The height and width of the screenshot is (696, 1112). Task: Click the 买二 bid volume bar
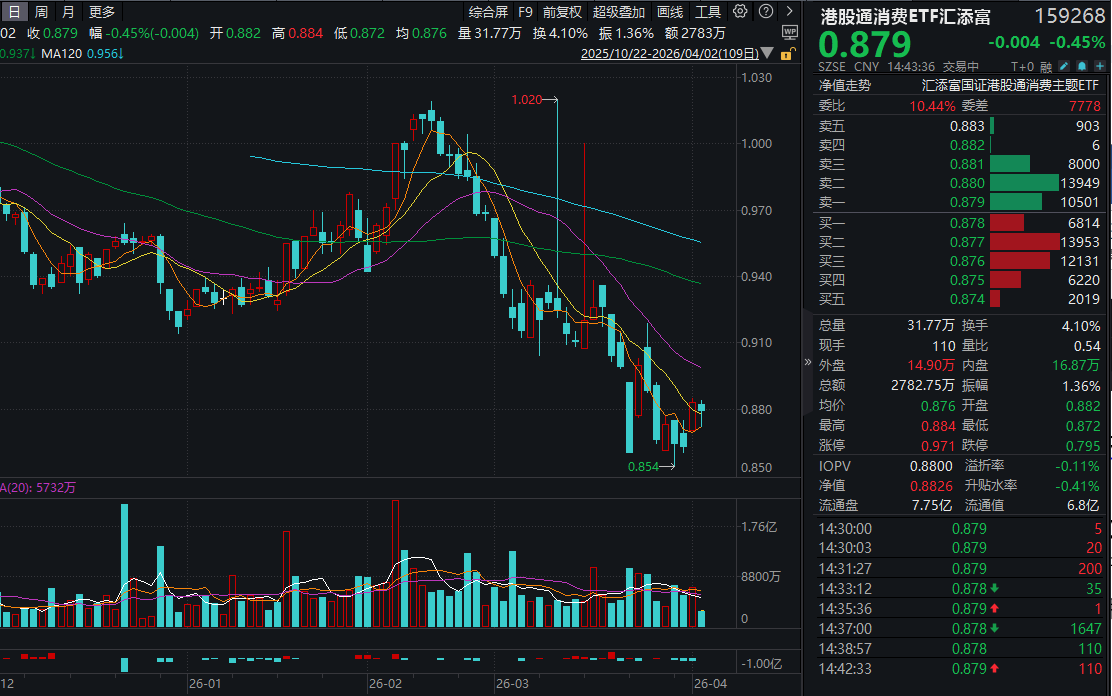pyautogui.click(x=1024, y=242)
